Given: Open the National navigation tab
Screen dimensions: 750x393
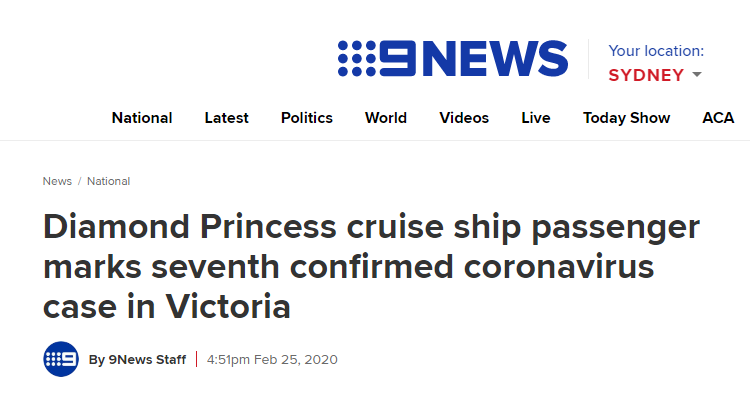Looking at the screenshot, I should point(142,118).
